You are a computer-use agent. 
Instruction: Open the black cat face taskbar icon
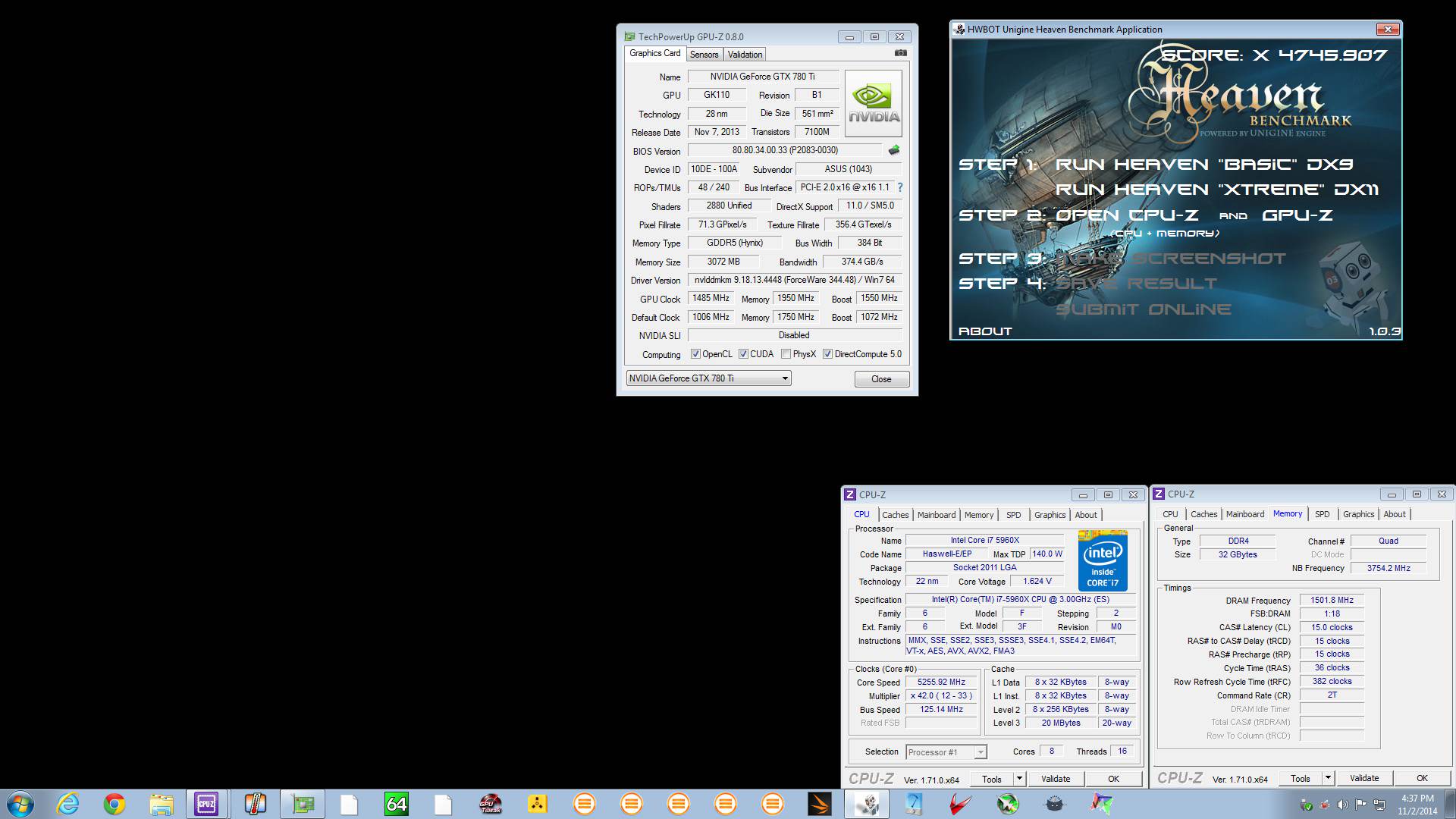(x=1055, y=804)
